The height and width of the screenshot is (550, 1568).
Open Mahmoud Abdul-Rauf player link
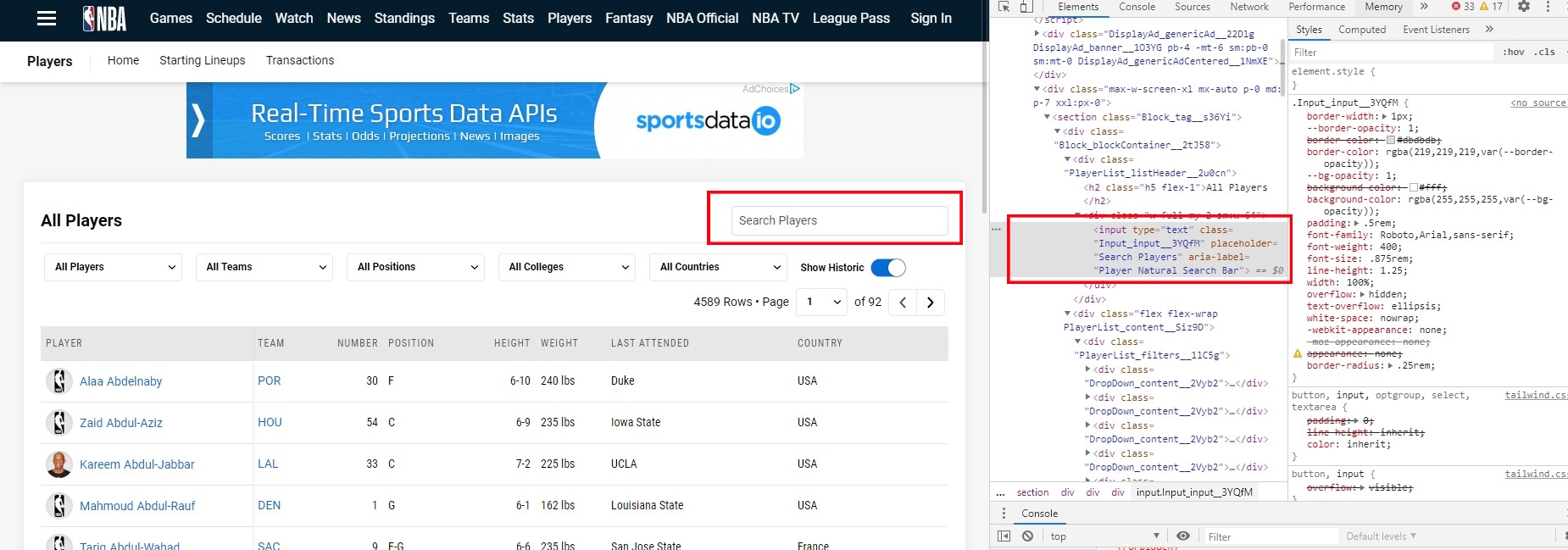click(x=137, y=506)
